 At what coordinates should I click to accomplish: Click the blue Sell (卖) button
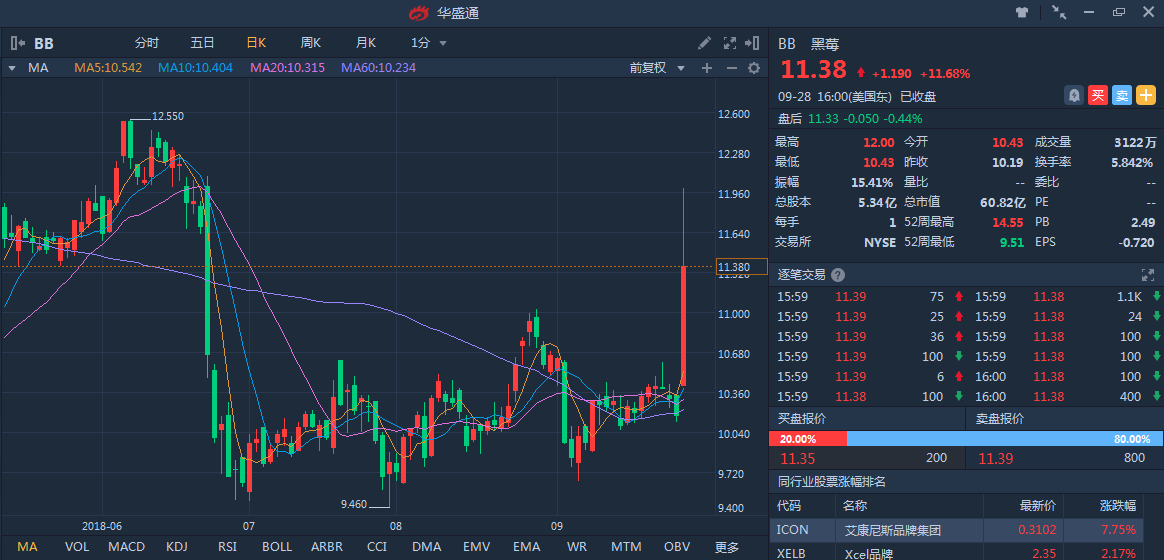click(1122, 95)
